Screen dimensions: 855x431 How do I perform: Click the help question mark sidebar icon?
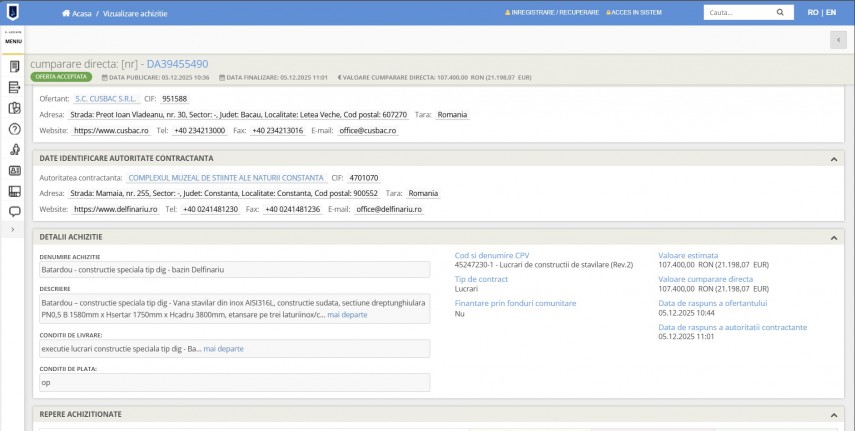(14, 129)
